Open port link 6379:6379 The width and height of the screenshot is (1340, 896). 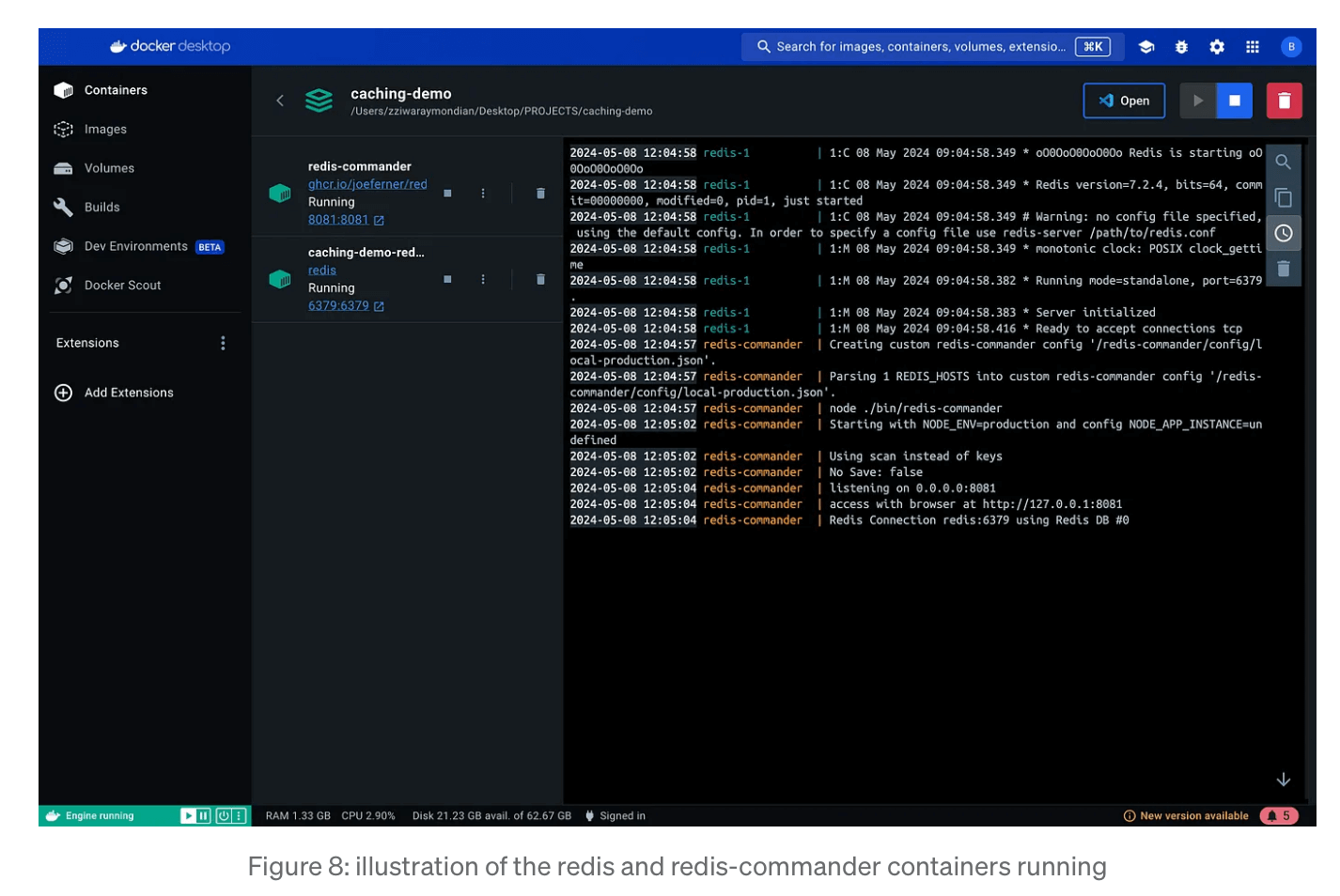pos(346,306)
